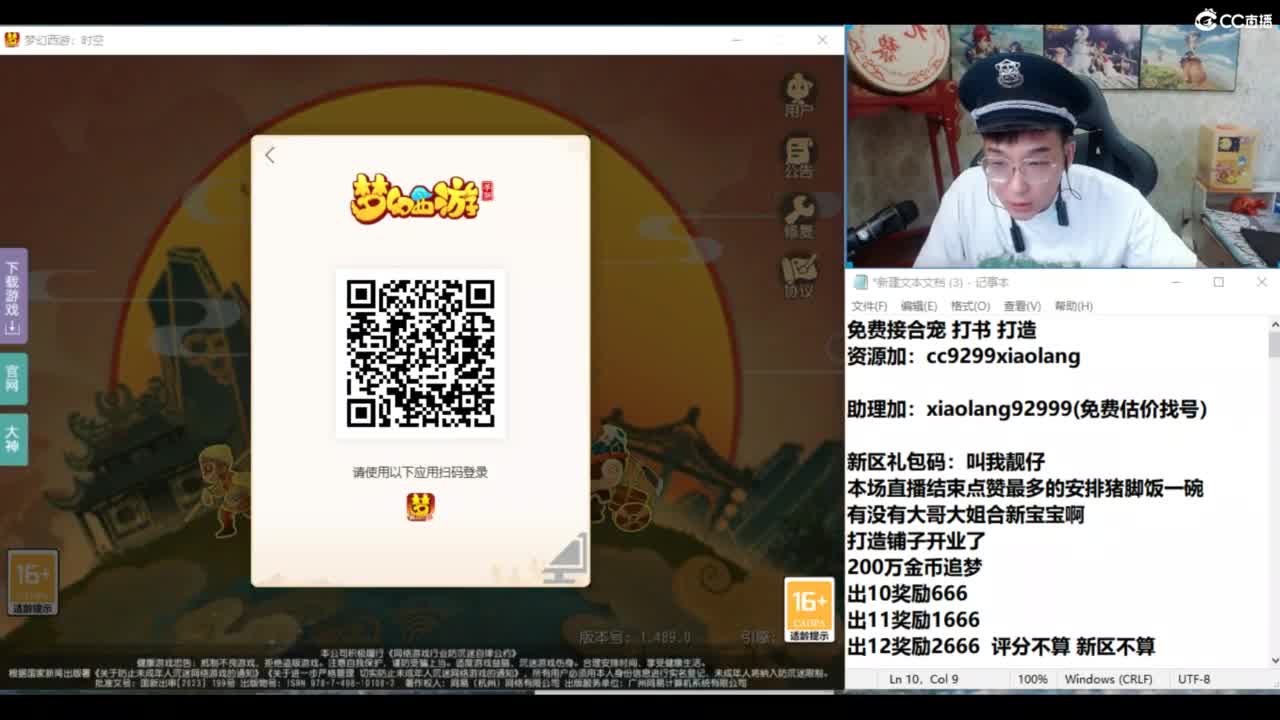Screen dimensions: 1280x720
Task: Click text line 免费接合宠 打书 打造
Action: (941, 330)
